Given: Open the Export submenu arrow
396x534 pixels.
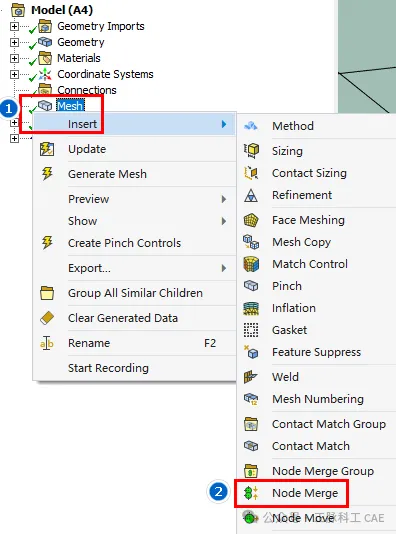Looking at the screenshot, I should [x=224, y=268].
